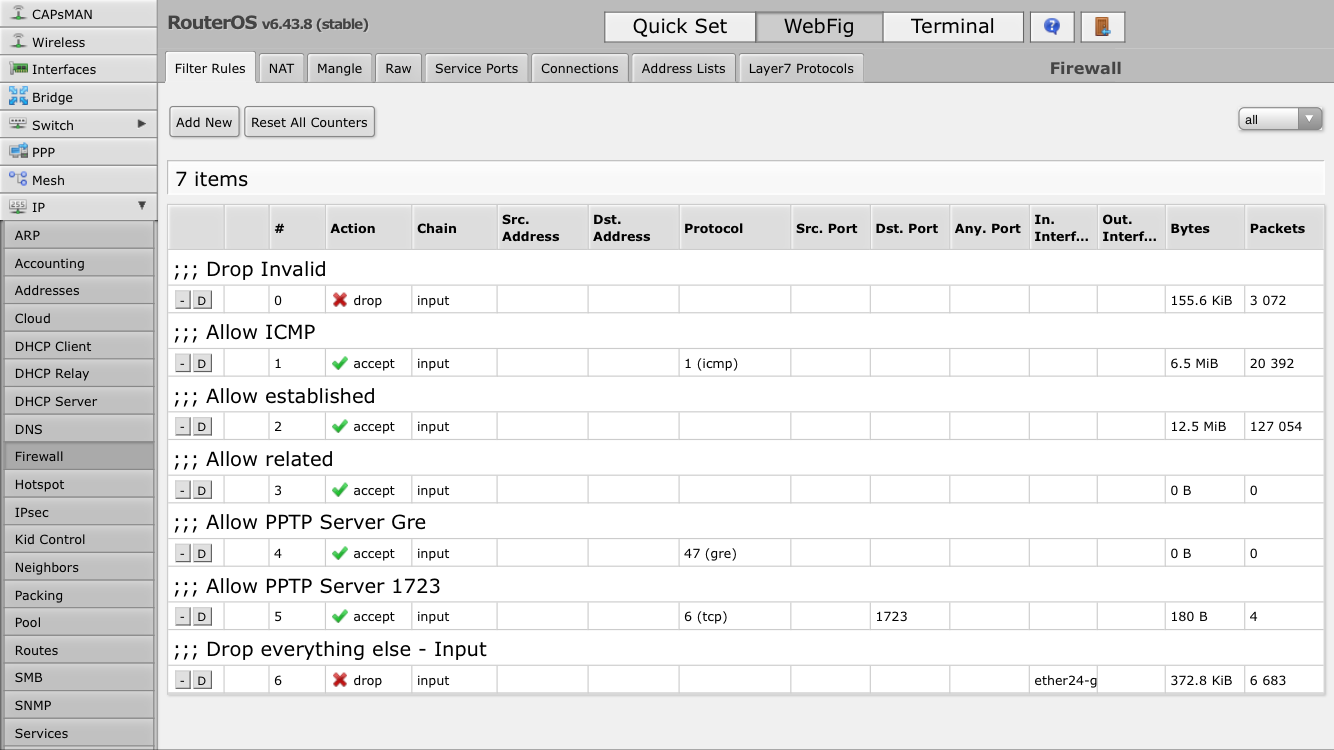1334x750 pixels.
Task: Click the ether24-g interface cell
Action: click(x=1064, y=680)
